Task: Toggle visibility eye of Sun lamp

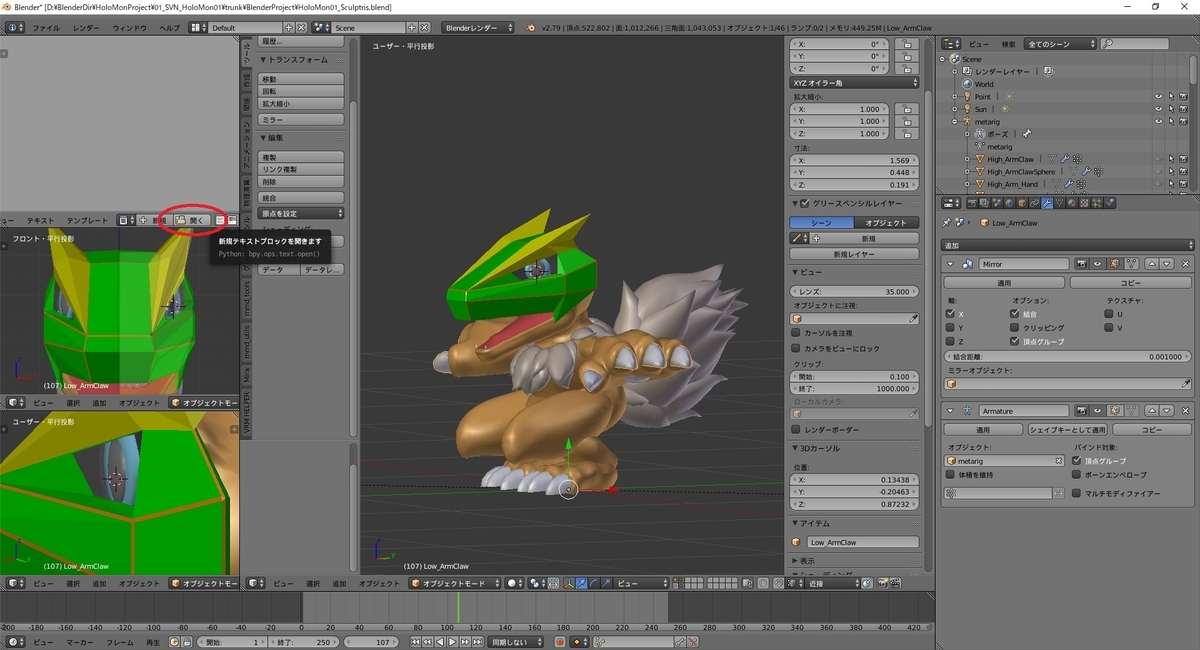Action: click(1159, 108)
